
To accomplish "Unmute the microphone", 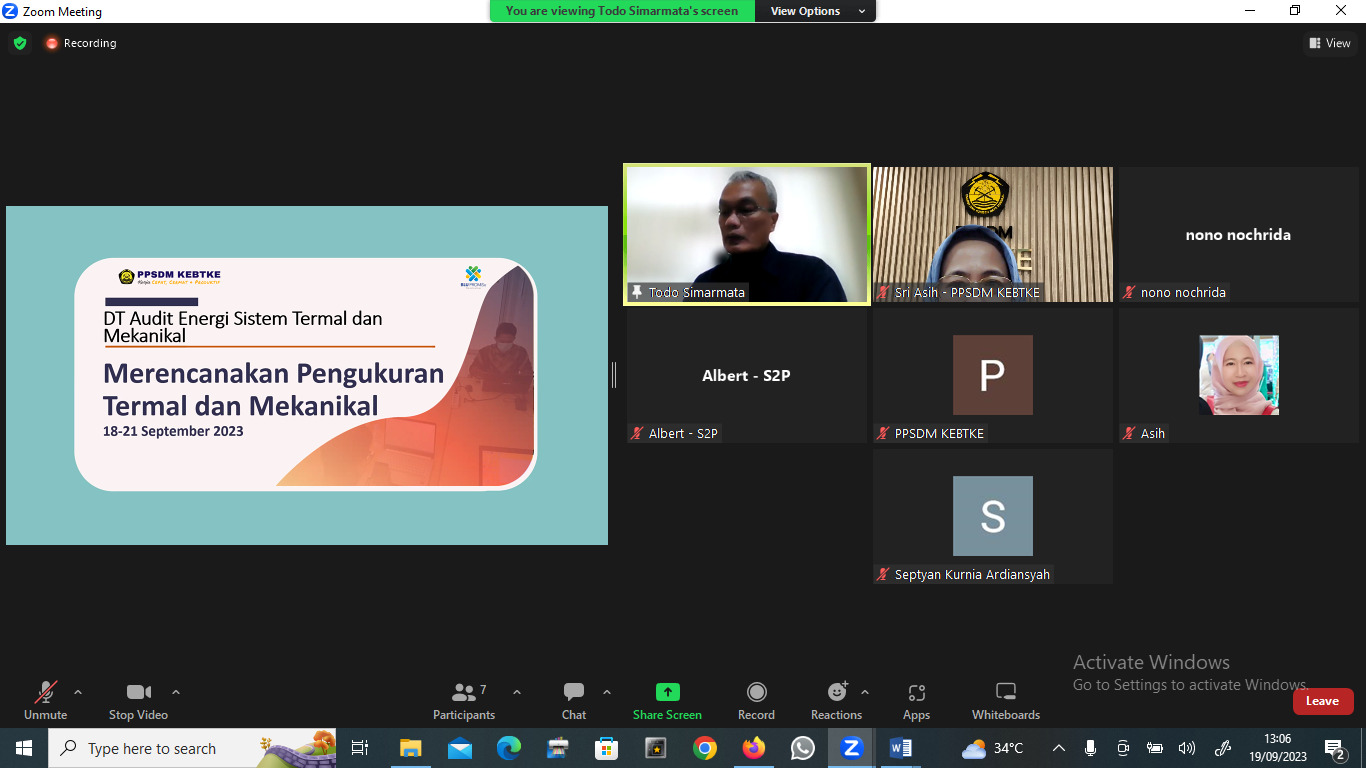I will point(46,700).
